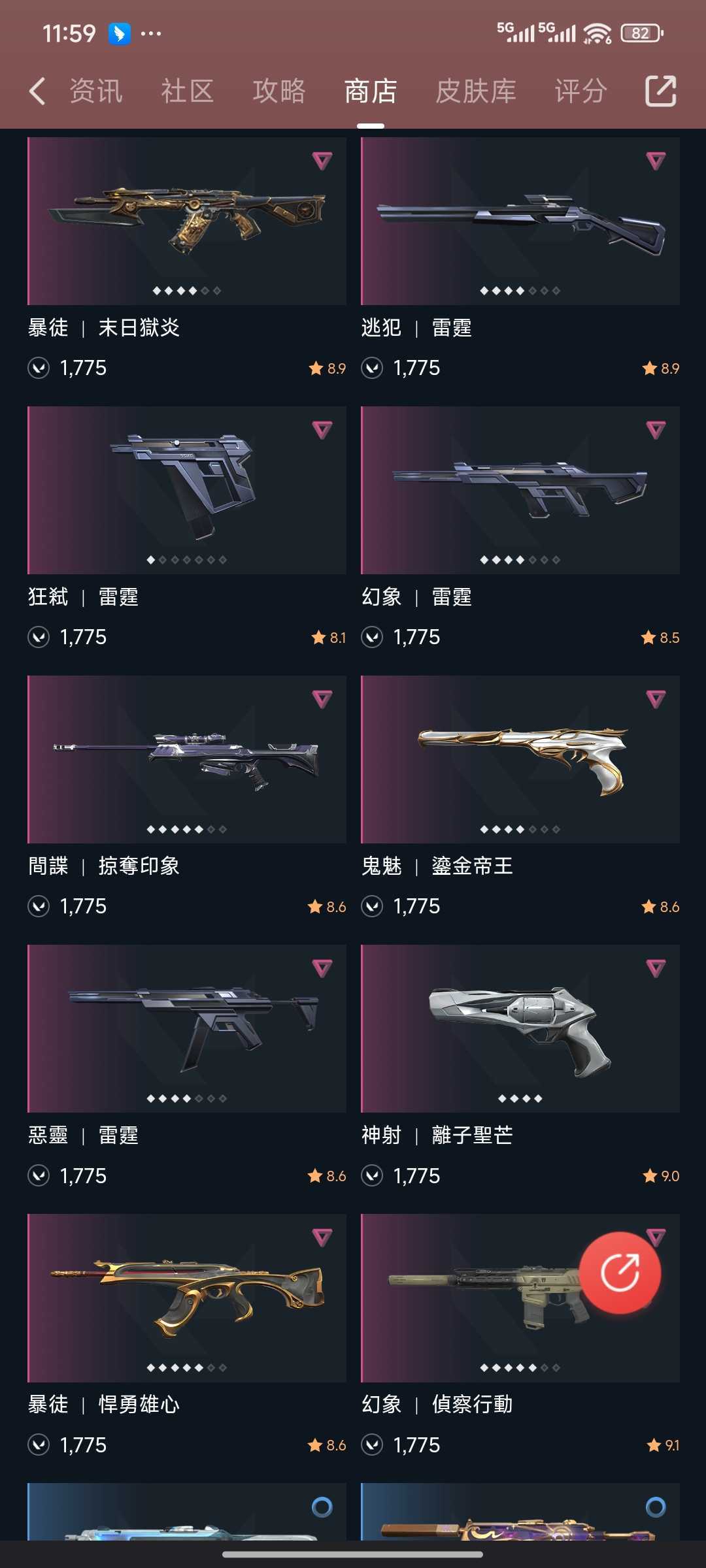Switch to the 皮肤库 tab
The width and height of the screenshot is (706, 1568).
pos(476,91)
